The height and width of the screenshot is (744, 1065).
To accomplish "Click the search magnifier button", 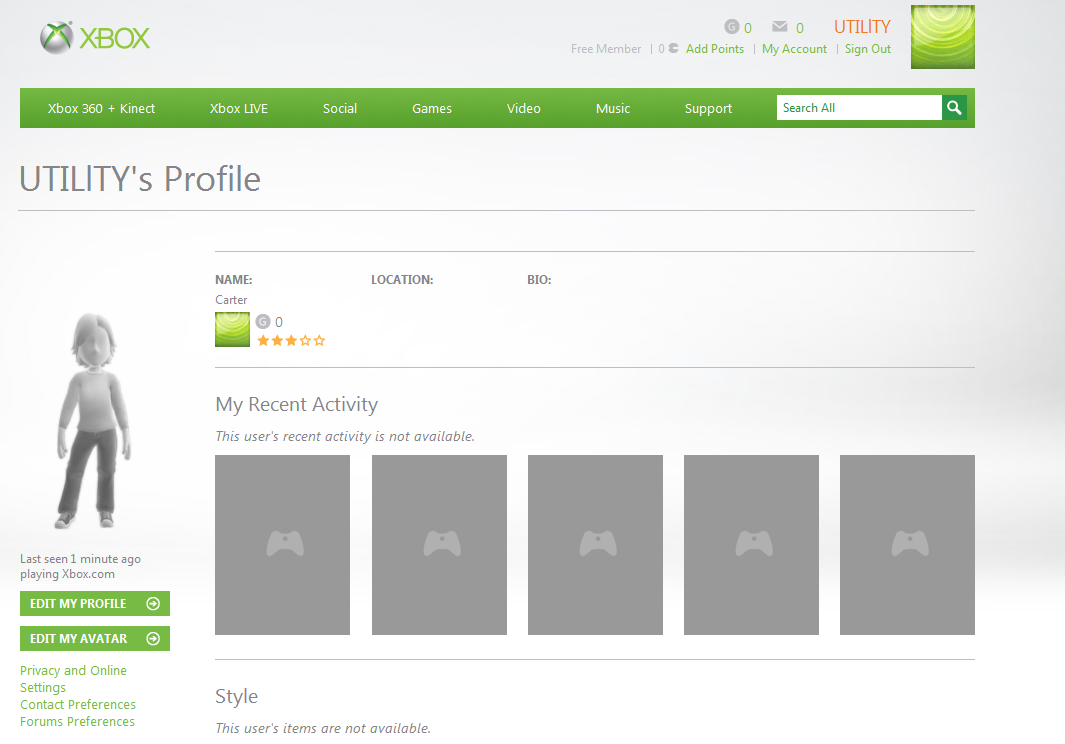I will (954, 107).
